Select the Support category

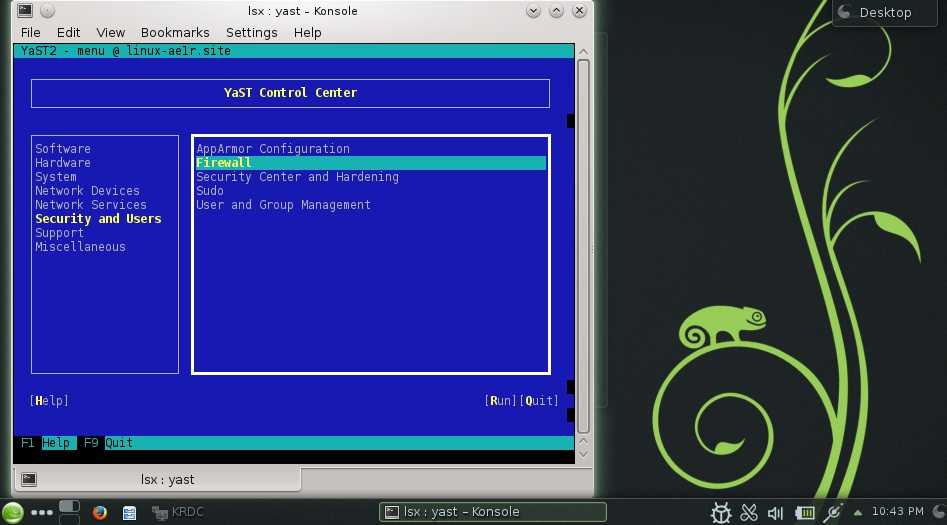click(x=59, y=233)
